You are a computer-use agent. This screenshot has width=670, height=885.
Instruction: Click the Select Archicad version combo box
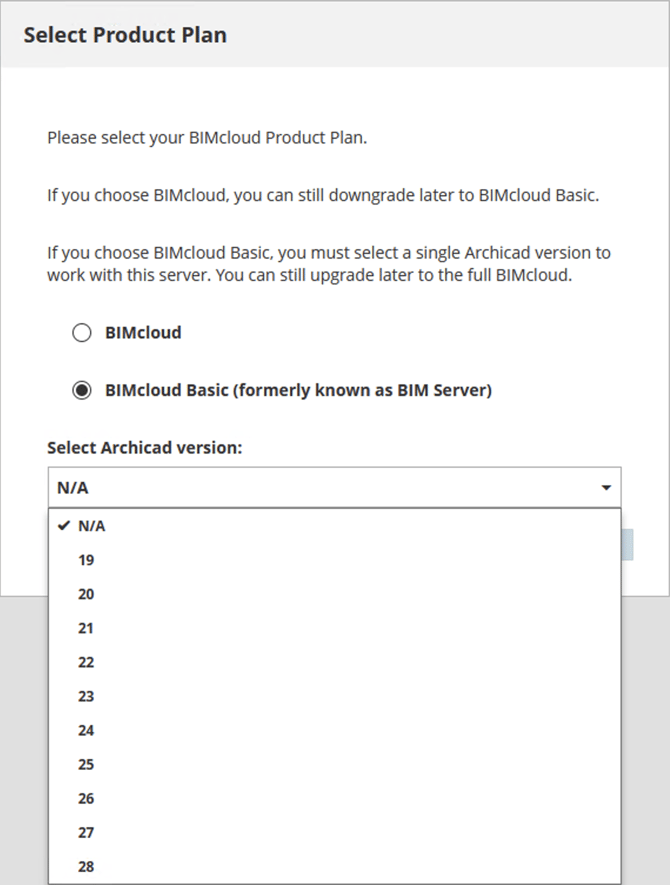[320, 488]
